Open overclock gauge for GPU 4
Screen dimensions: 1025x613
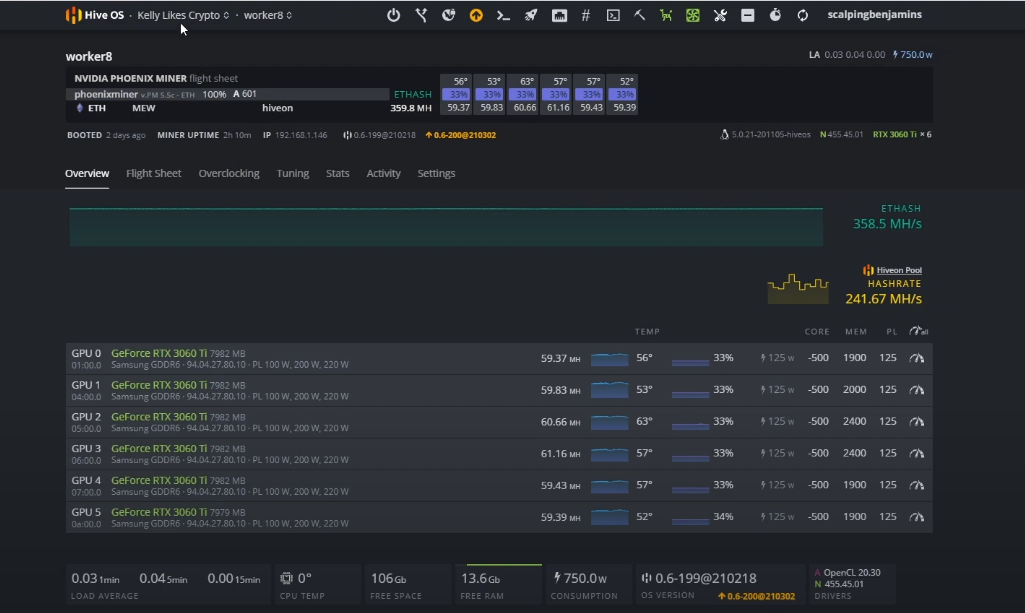(x=916, y=485)
